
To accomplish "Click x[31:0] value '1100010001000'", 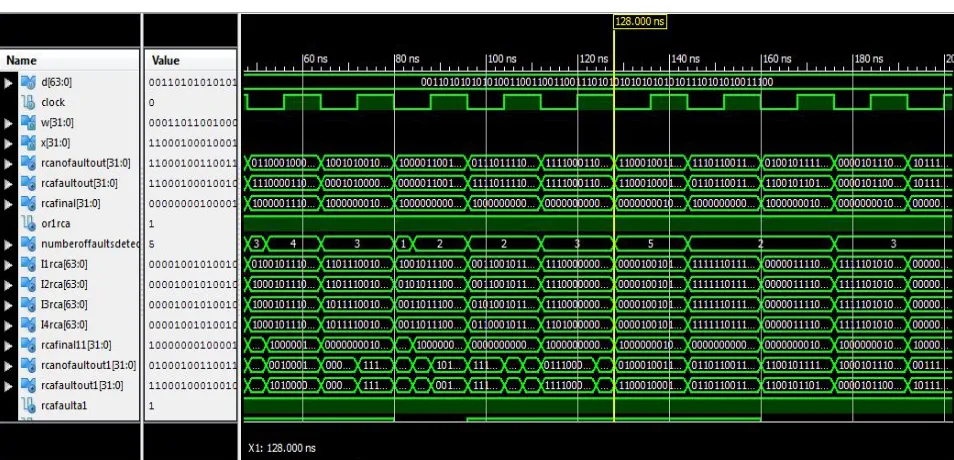I will point(192,143).
